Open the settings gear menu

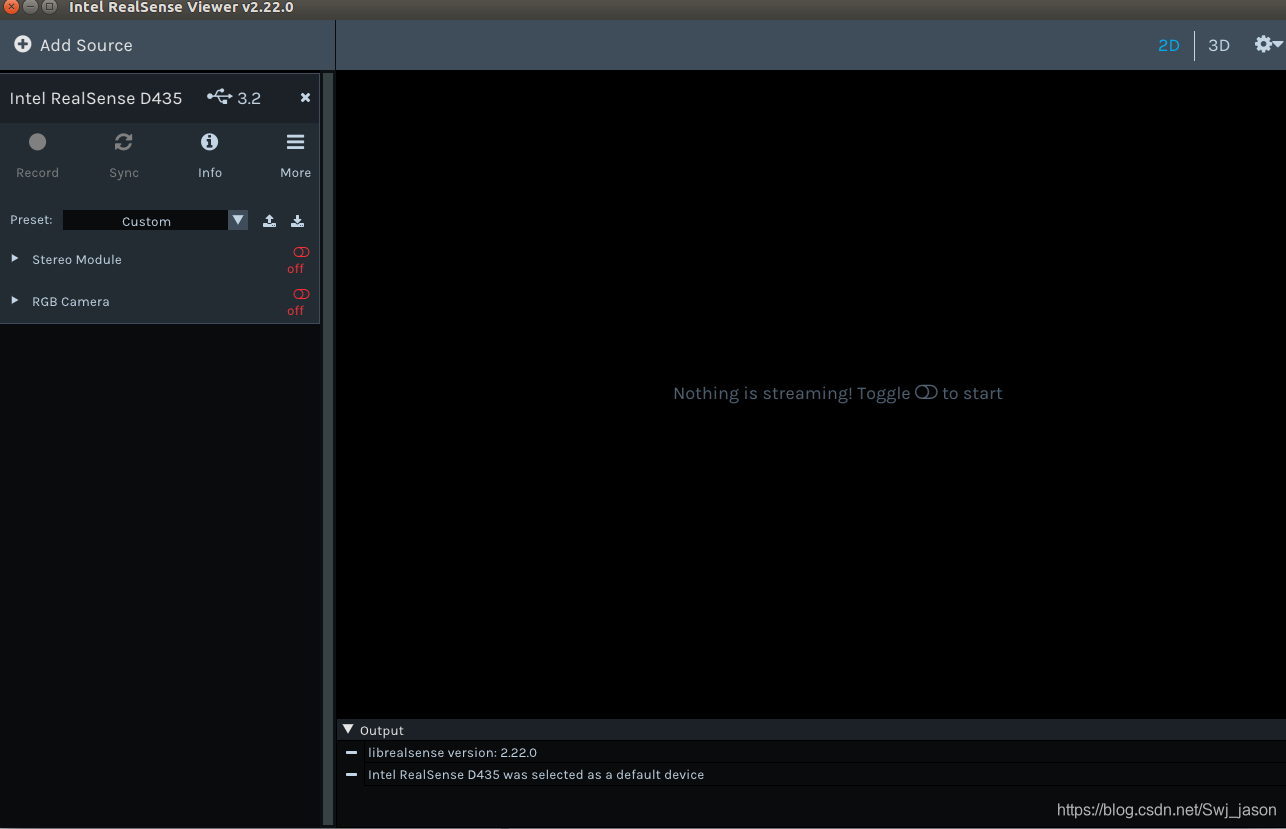click(1268, 44)
